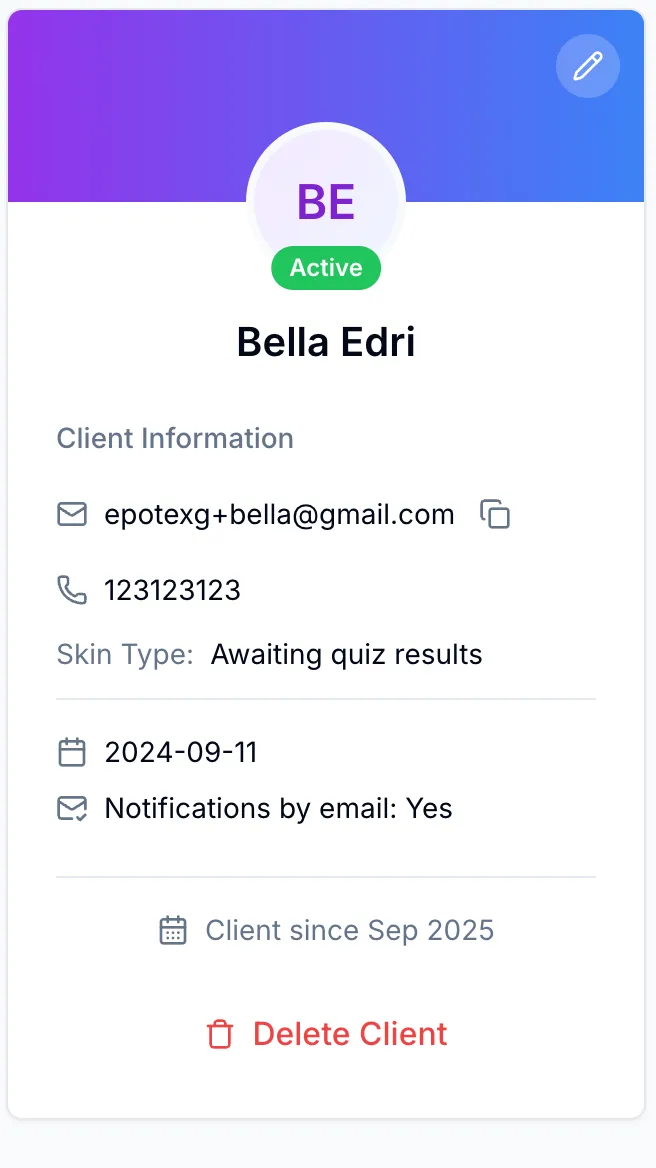
Task: Click the Skin Type label
Action: pos(125,654)
